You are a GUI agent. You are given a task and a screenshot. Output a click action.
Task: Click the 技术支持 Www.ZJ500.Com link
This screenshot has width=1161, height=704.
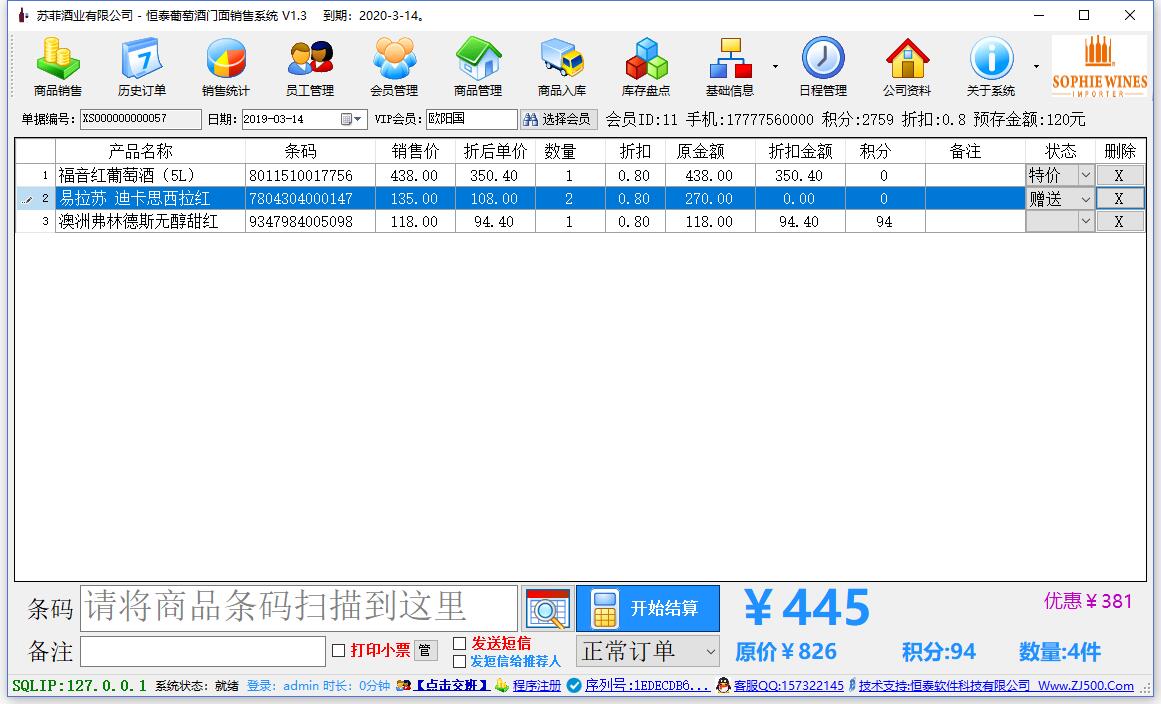(996, 685)
